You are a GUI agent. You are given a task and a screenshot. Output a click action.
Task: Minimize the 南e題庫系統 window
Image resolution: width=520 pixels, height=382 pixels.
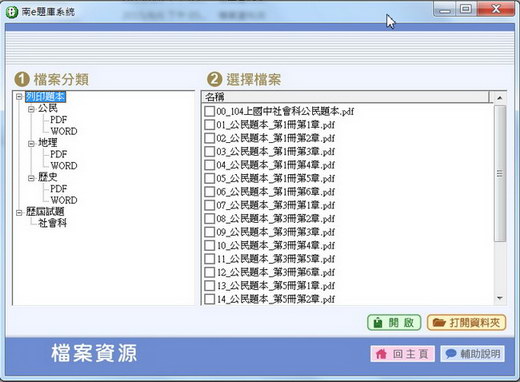(x=445, y=10)
